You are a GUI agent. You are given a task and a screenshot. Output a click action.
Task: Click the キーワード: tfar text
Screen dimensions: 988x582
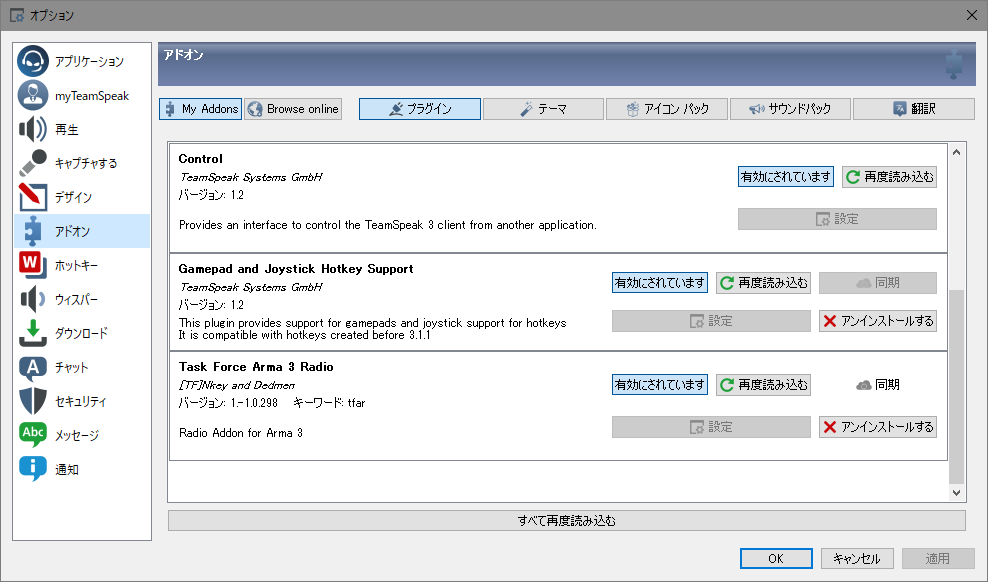coord(329,403)
